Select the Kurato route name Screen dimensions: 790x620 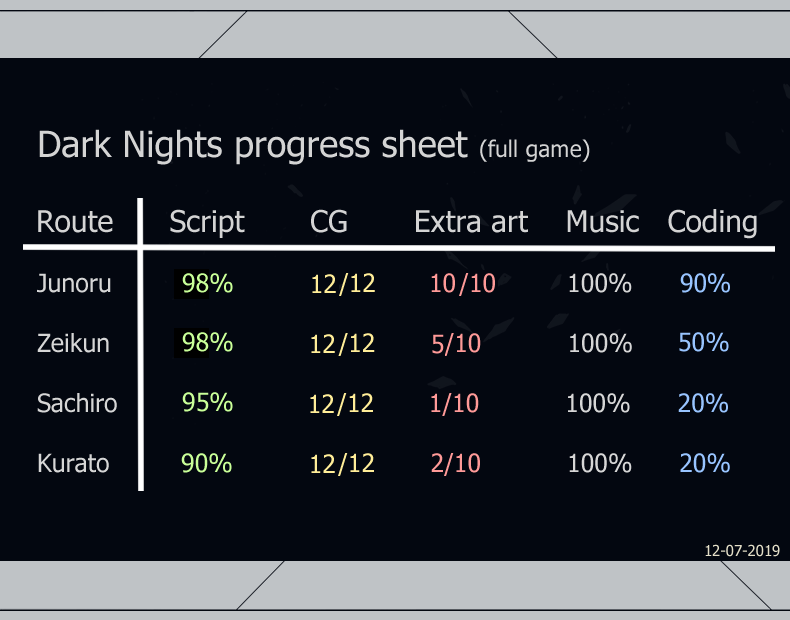73,464
